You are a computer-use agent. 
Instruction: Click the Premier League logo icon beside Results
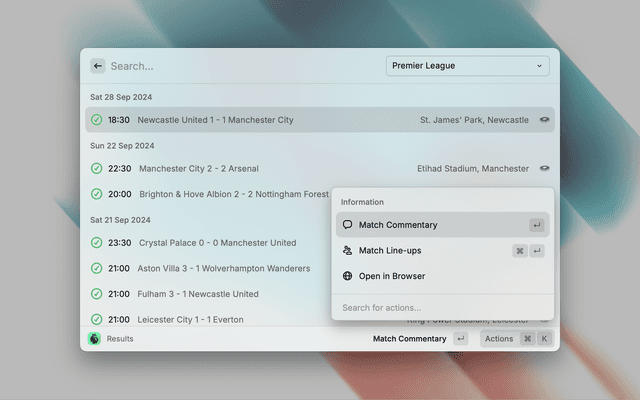pyautogui.click(x=94, y=339)
